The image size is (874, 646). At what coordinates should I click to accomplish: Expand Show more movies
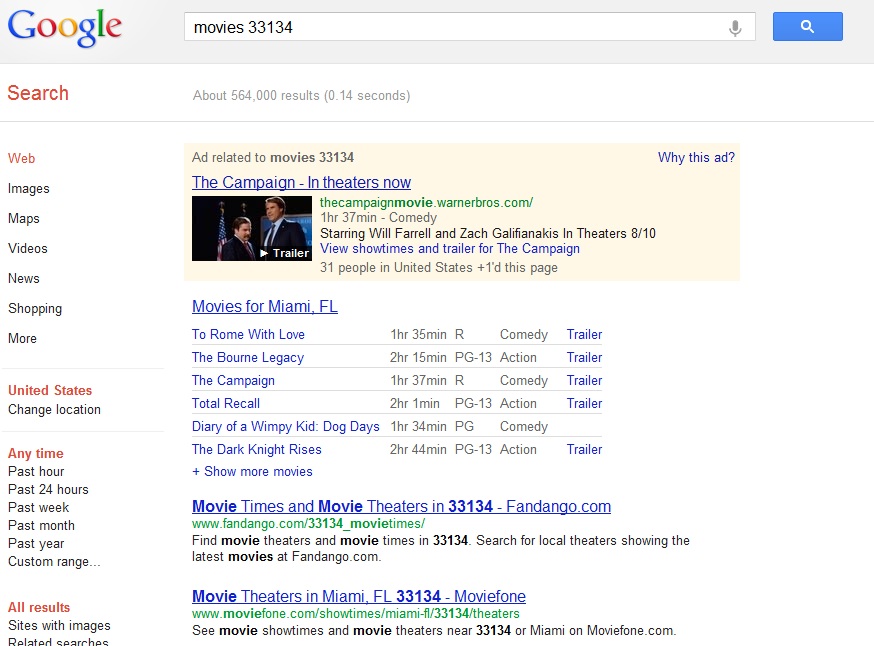[252, 472]
